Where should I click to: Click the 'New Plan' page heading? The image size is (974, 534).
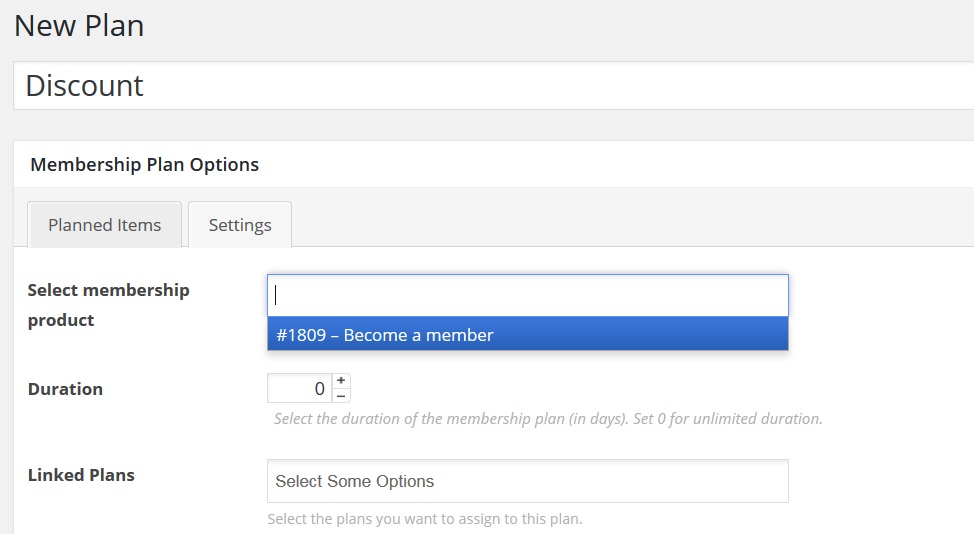(79, 26)
